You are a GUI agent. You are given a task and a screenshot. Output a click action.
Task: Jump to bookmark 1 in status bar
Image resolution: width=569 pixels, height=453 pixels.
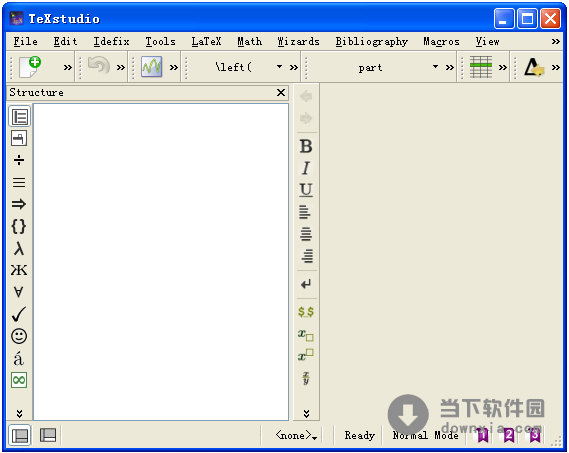pyautogui.click(x=483, y=435)
